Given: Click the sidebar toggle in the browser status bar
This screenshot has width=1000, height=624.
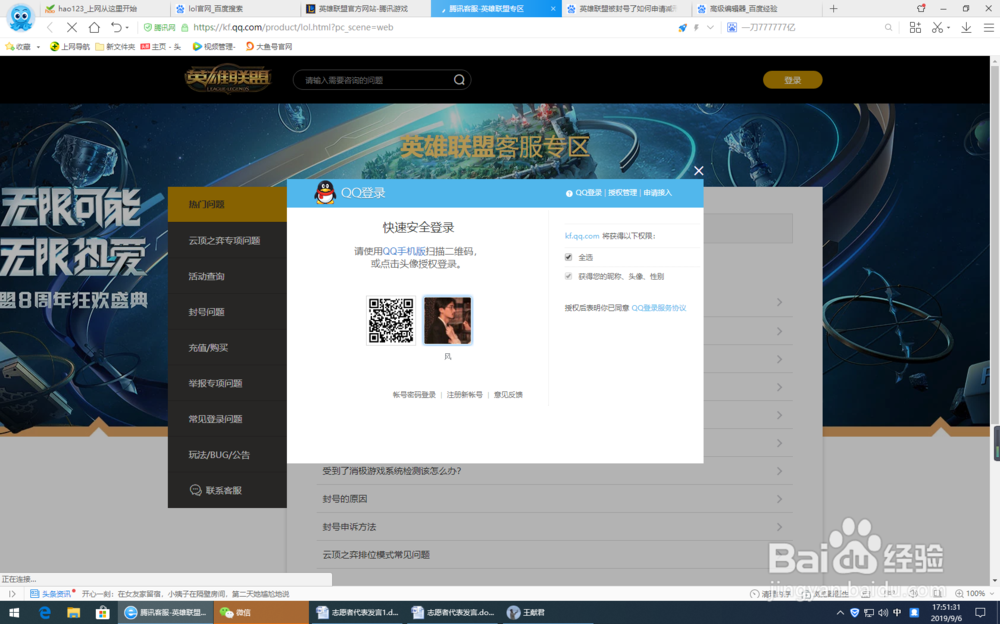Looking at the screenshot, I should pos(12,593).
